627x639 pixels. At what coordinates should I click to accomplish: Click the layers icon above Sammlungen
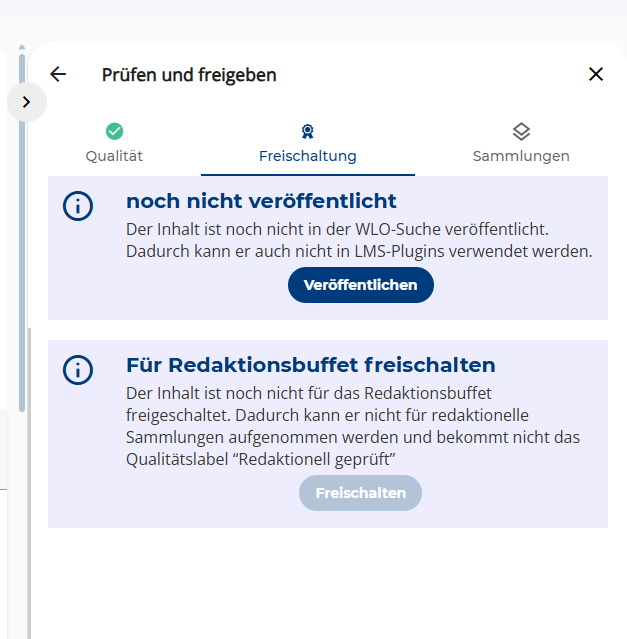521,132
